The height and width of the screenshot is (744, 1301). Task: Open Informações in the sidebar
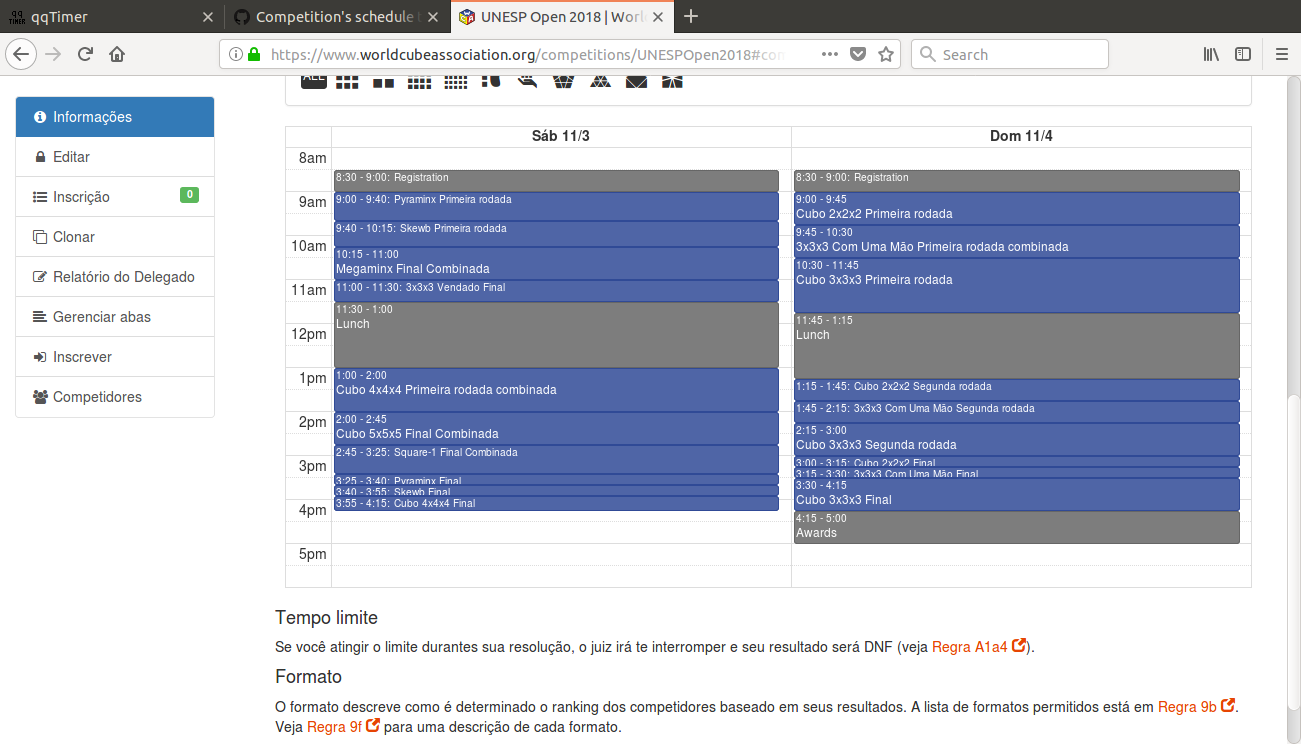coord(115,117)
